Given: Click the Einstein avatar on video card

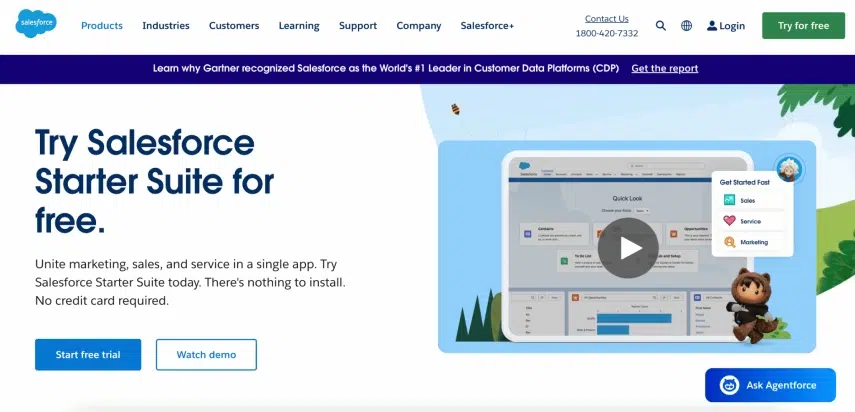Looking at the screenshot, I should [x=788, y=168].
